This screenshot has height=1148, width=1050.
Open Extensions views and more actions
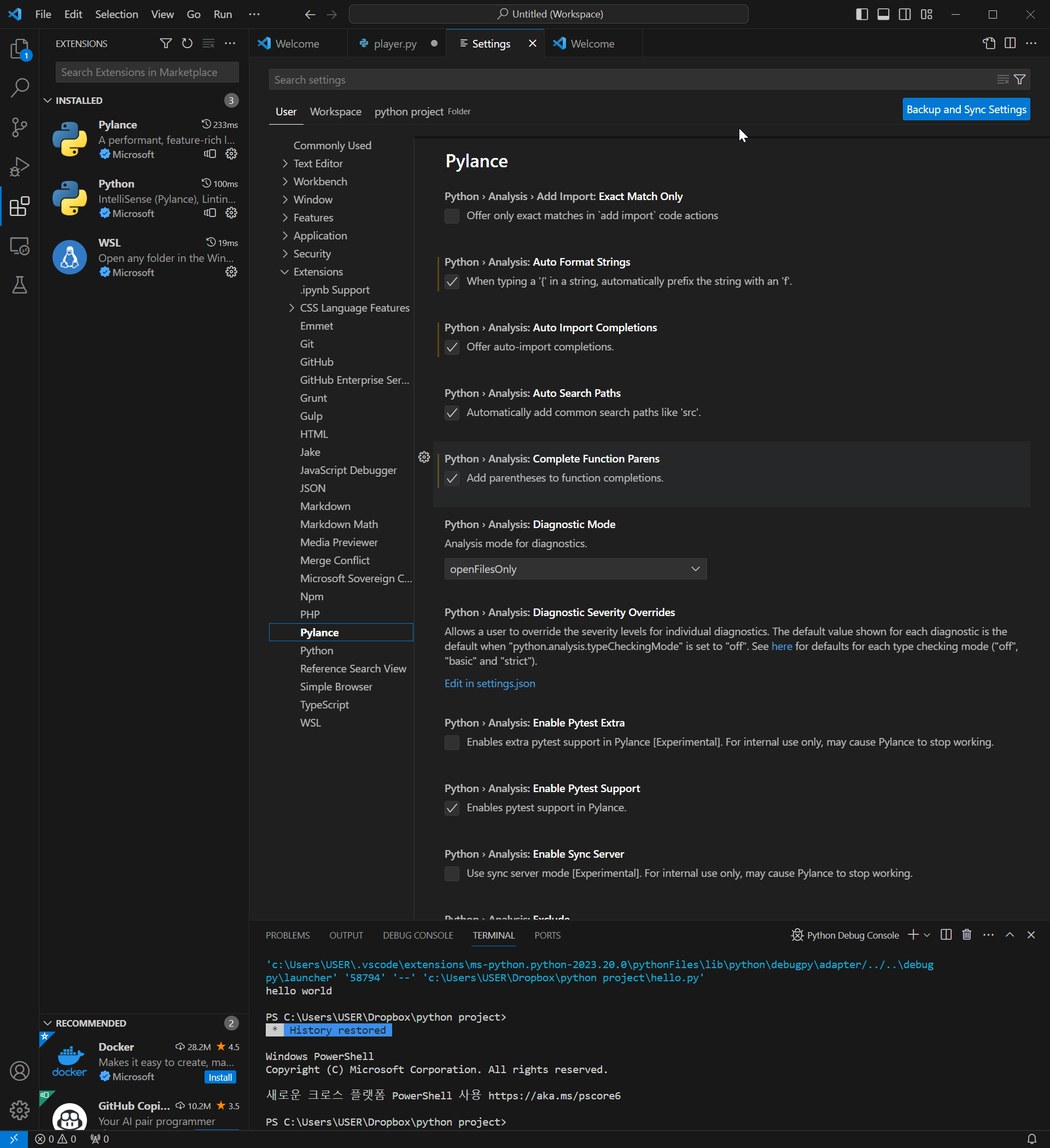click(x=230, y=43)
